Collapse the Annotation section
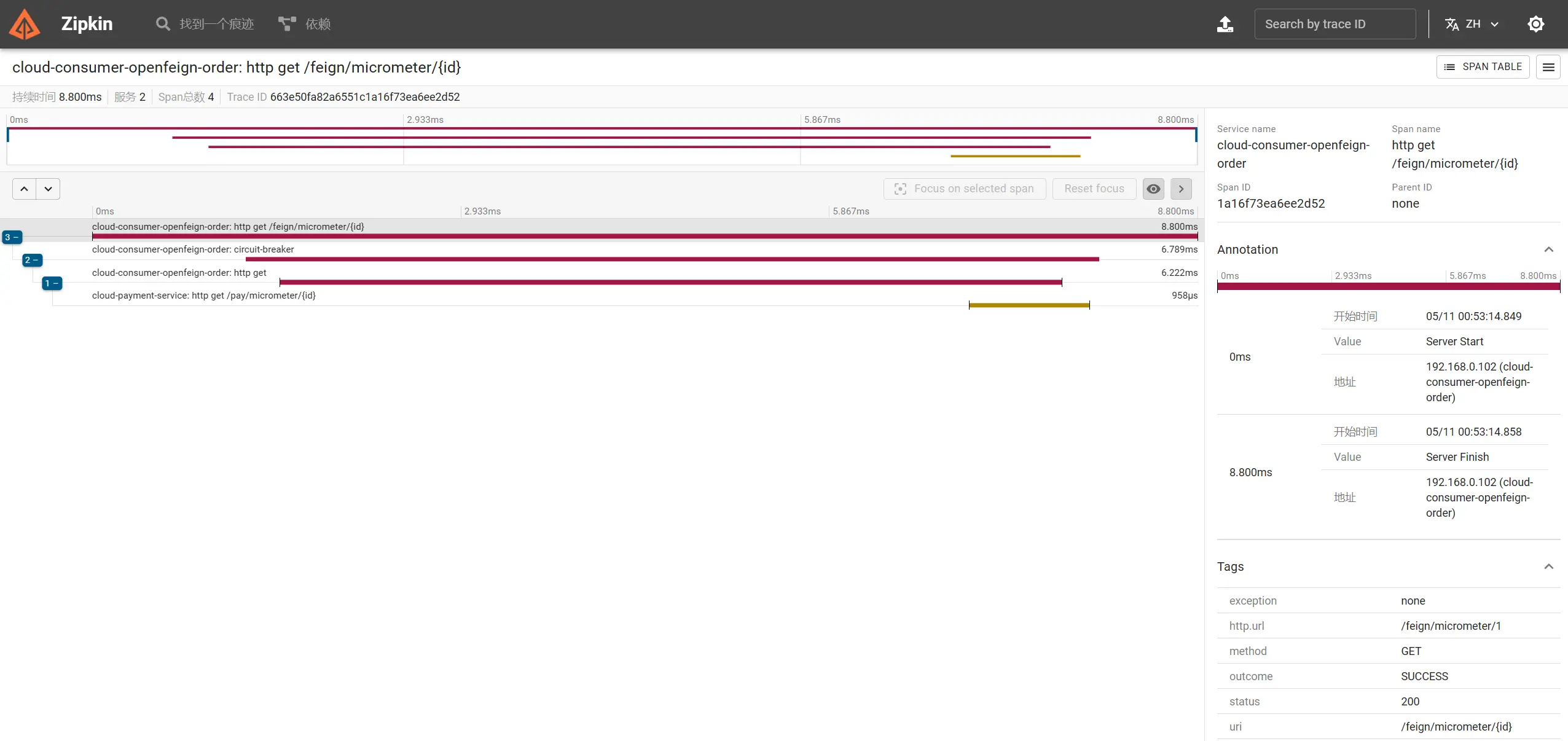 [x=1548, y=249]
